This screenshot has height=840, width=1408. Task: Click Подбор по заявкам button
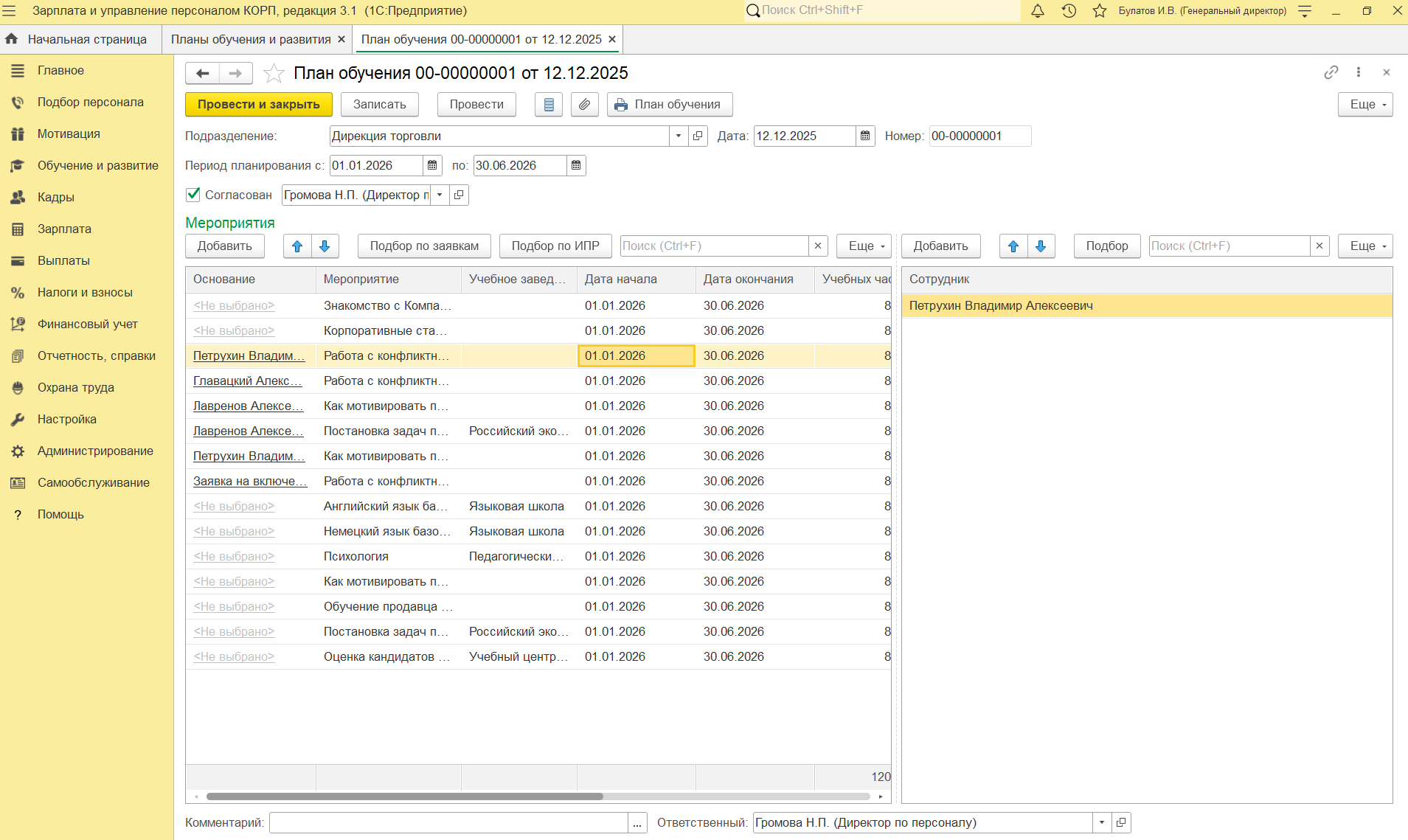pyautogui.click(x=424, y=246)
